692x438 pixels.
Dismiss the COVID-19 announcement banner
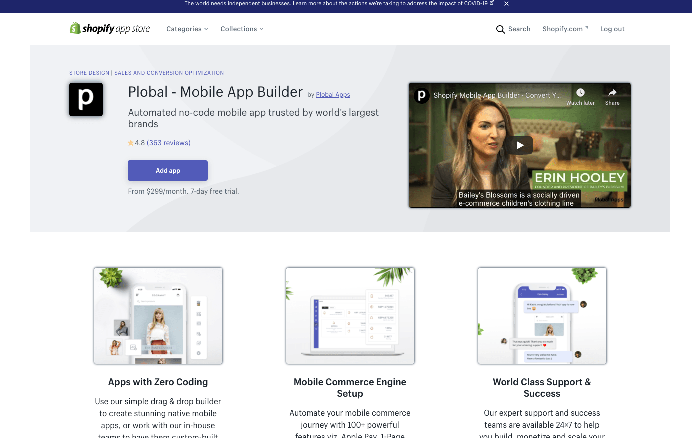[506, 4]
